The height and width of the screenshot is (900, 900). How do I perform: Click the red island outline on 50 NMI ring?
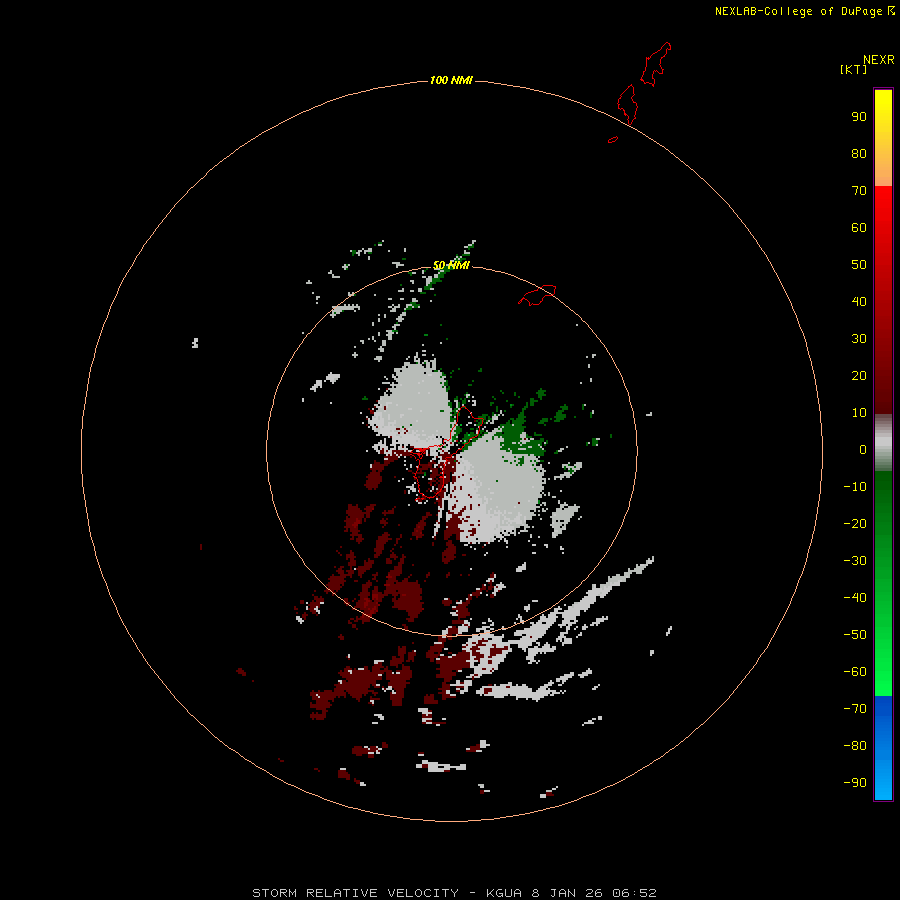538,295
